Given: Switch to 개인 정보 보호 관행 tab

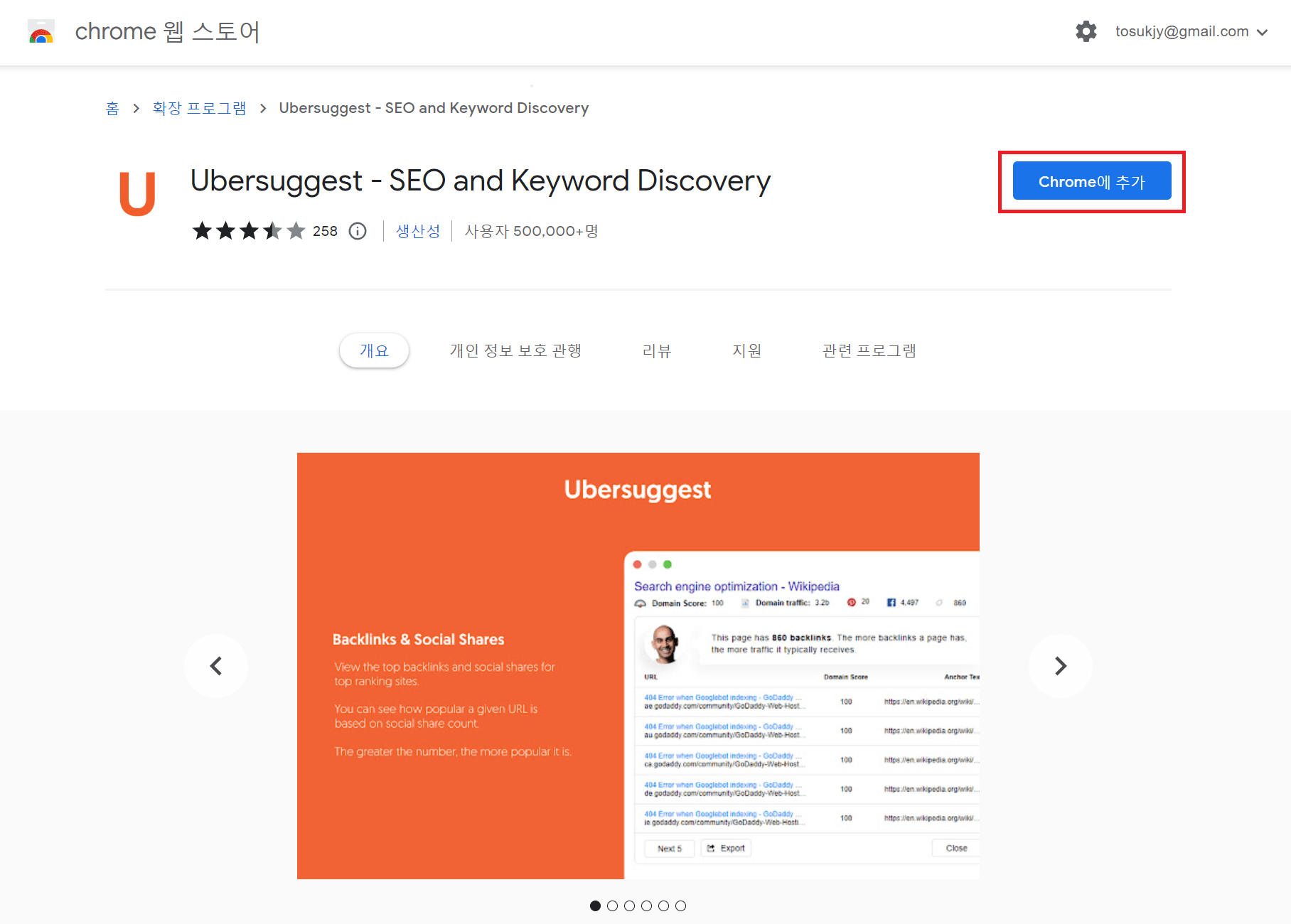Looking at the screenshot, I should pyautogui.click(x=515, y=350).
